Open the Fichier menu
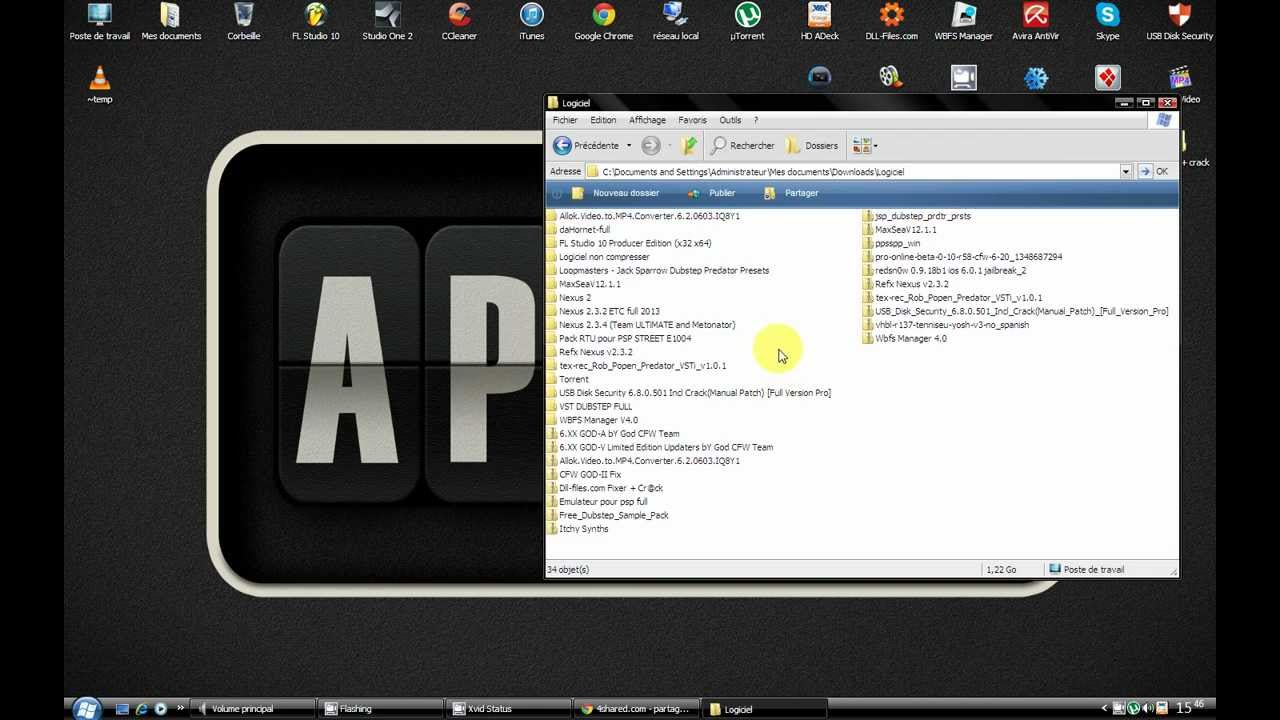1280x720 pixels. click(565, 120)
